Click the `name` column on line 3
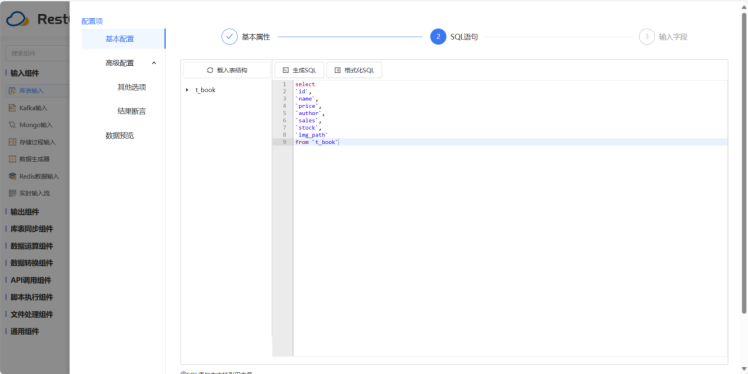Viewport: 748px width, 374px height. pos(305,99)
